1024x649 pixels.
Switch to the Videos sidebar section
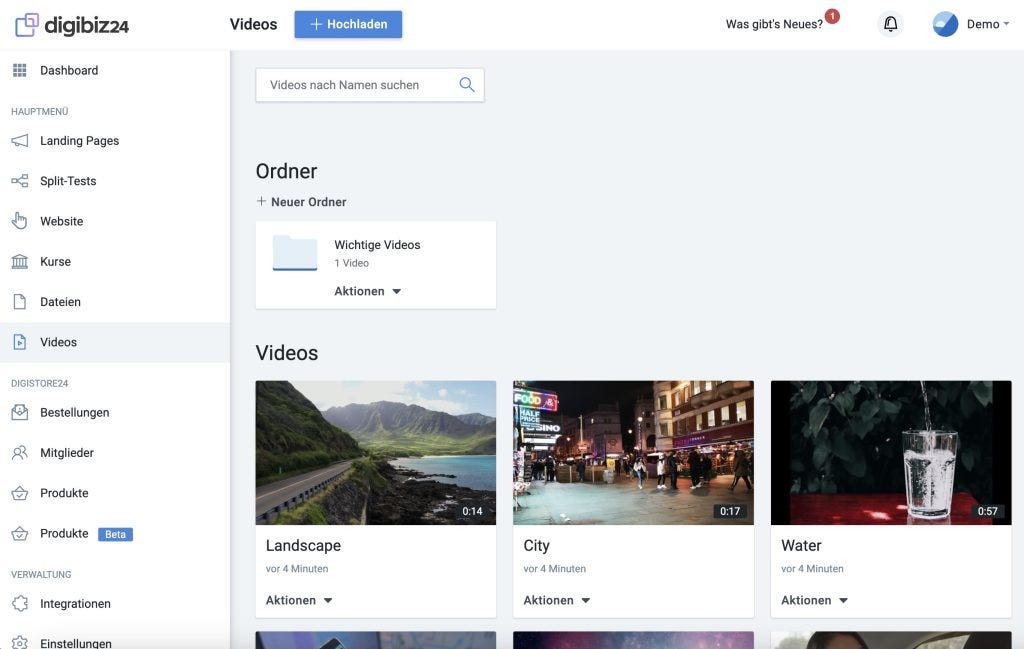pos(18,339)
